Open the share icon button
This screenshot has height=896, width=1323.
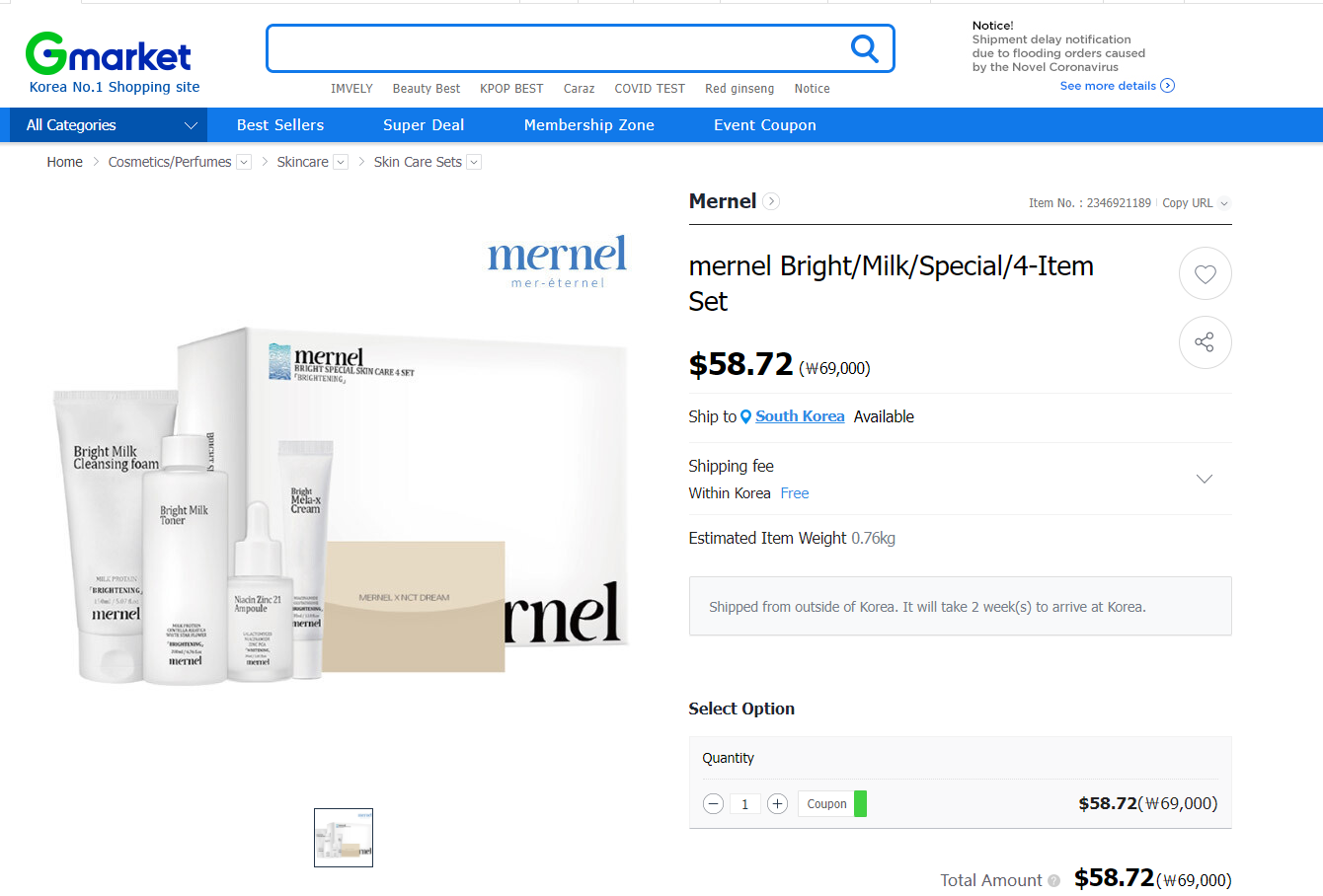pyautogui.click(x=1205, y=342)
